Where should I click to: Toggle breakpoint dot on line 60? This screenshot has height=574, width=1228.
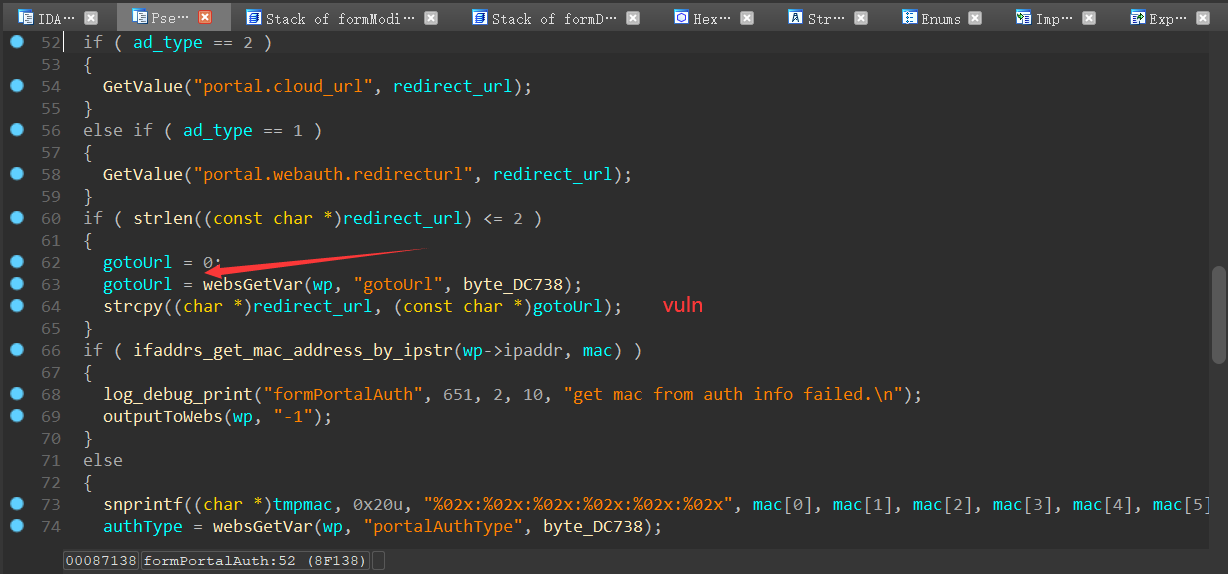(x=17, y=217)
